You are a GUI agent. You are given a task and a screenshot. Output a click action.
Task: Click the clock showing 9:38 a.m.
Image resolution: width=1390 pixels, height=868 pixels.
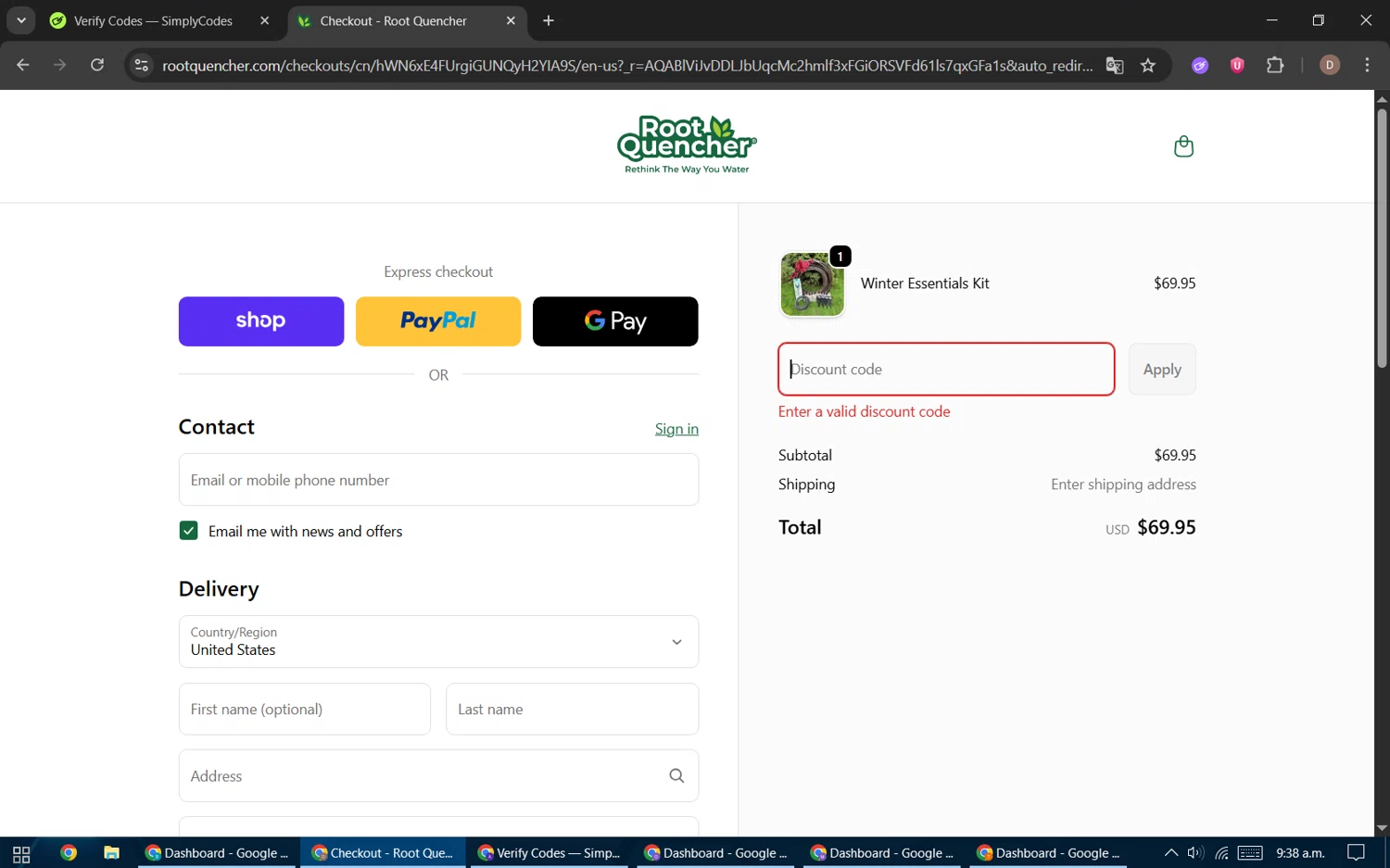pos(1300,853)
